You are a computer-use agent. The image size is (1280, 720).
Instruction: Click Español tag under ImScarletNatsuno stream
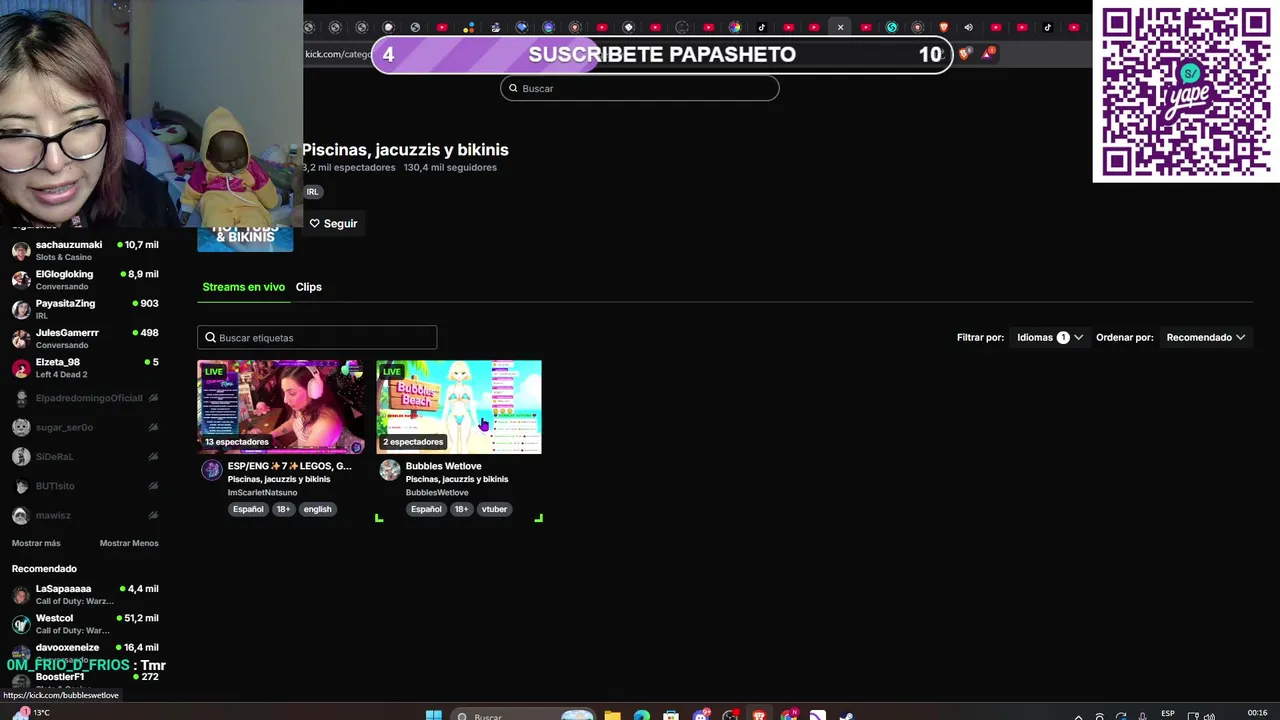tap(248, 509)
